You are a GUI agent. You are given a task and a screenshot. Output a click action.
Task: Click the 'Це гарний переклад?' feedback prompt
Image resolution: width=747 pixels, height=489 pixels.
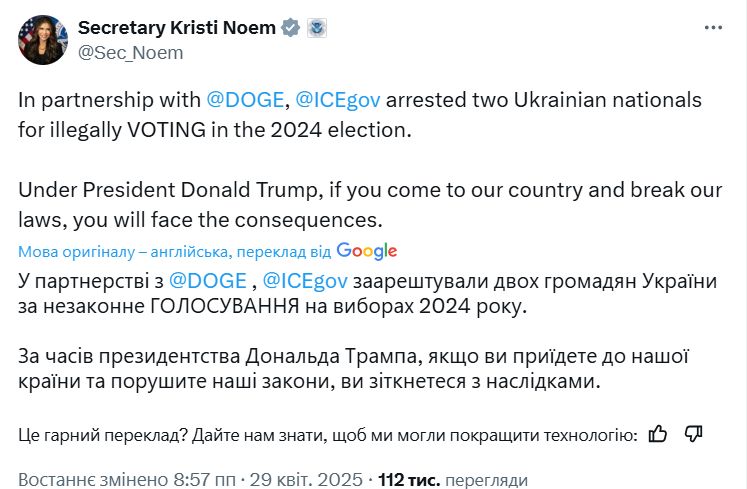(327, 434)
